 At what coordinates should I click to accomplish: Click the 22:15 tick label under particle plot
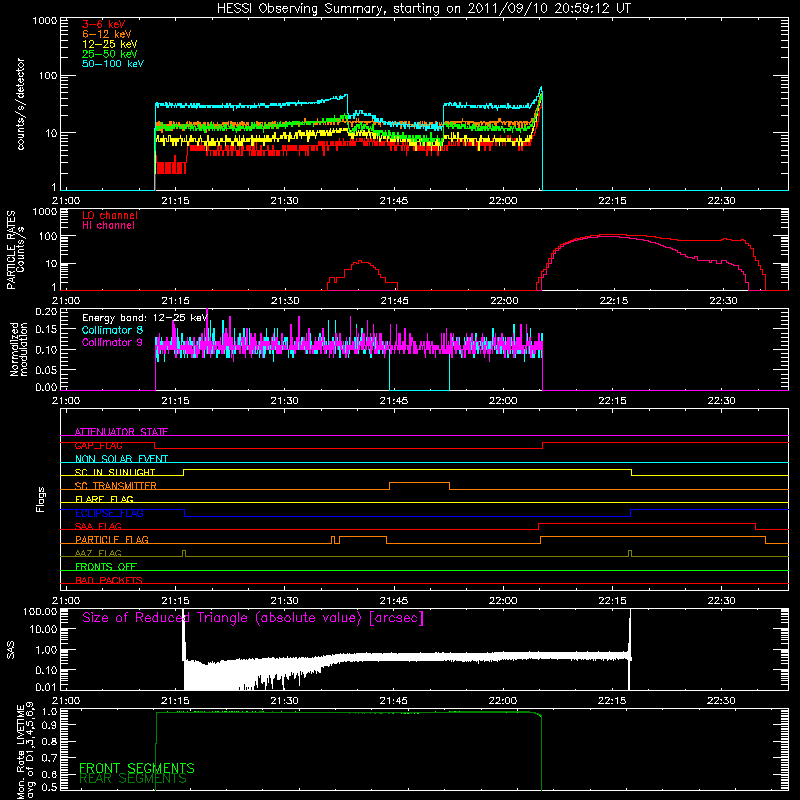click(x=613, y=301)
